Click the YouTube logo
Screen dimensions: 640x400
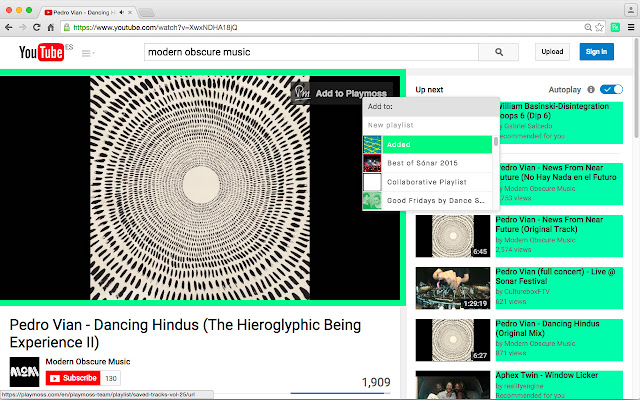tap(41, 52)
